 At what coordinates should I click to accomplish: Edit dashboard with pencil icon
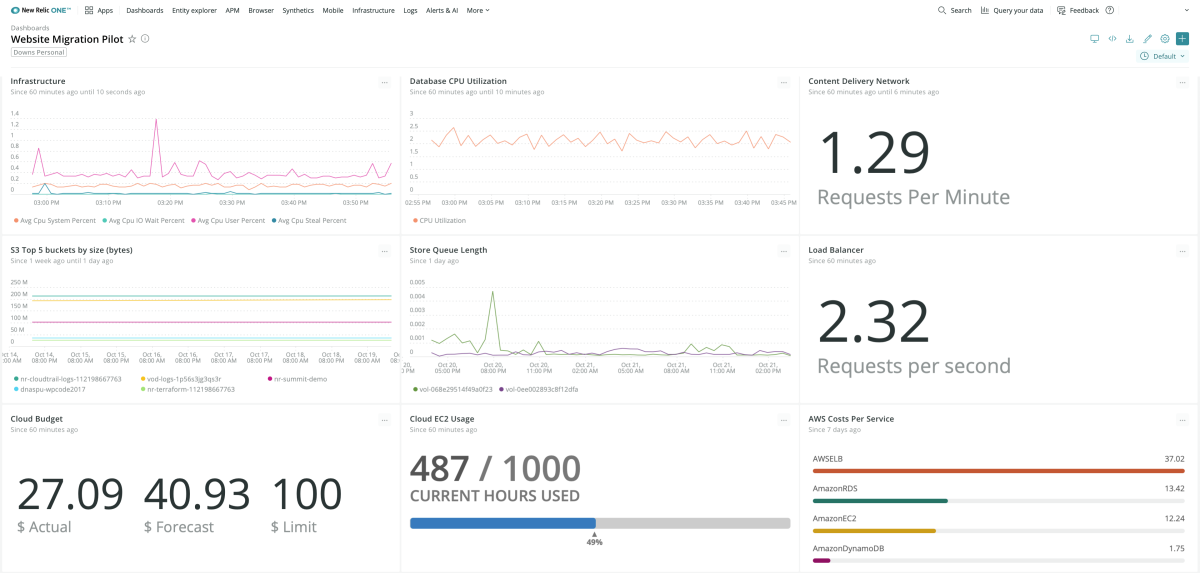point(1147,39)
